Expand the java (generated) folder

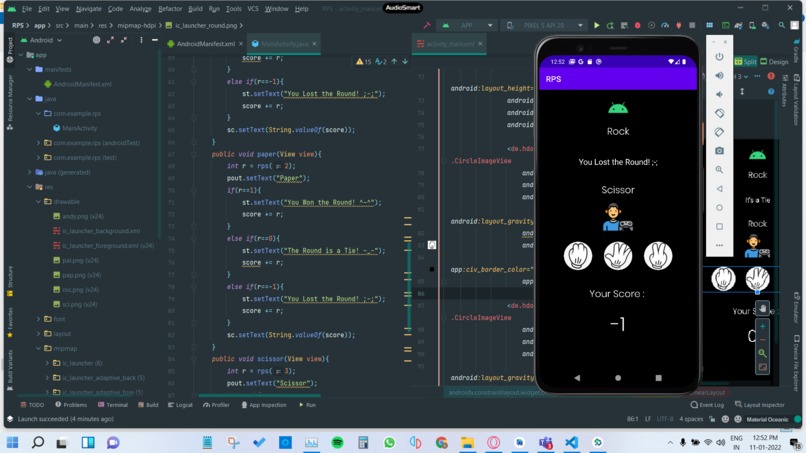click(x=30, y=172)
